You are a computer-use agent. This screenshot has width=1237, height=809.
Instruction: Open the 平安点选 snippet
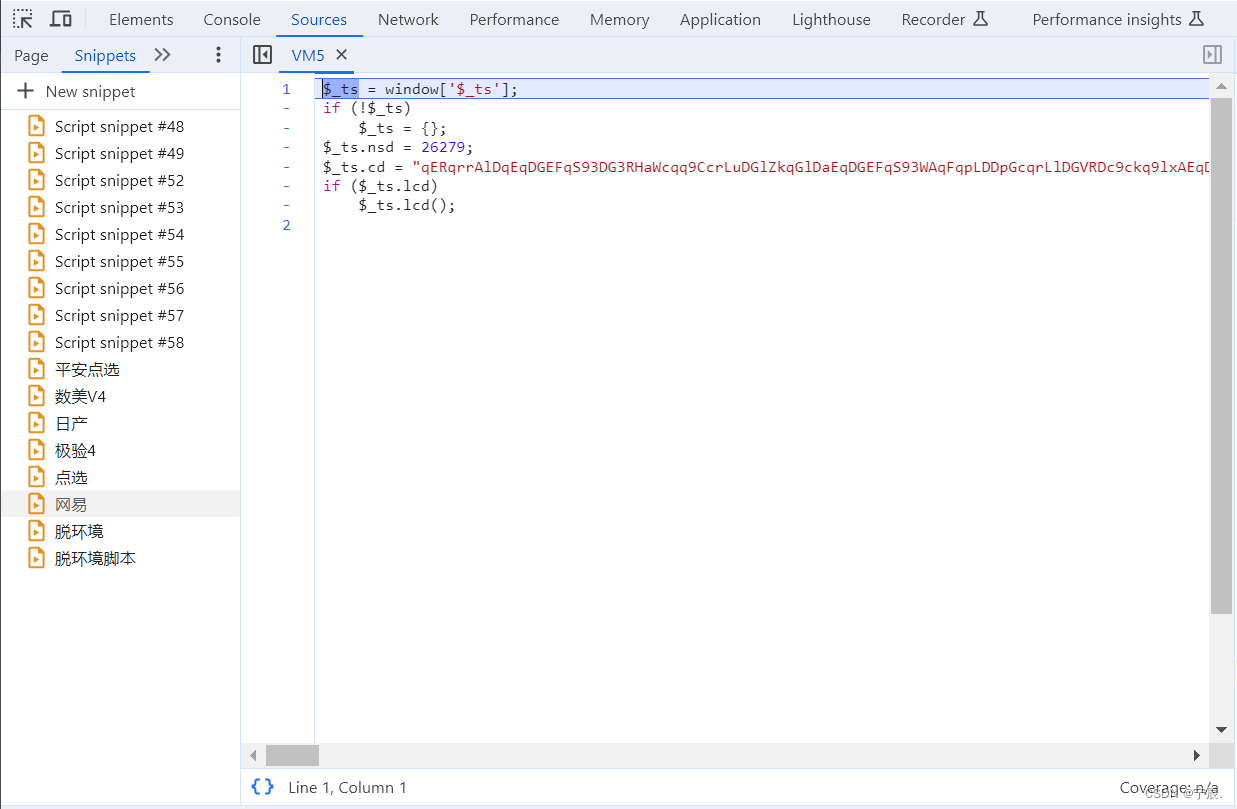tap(87, 369)
